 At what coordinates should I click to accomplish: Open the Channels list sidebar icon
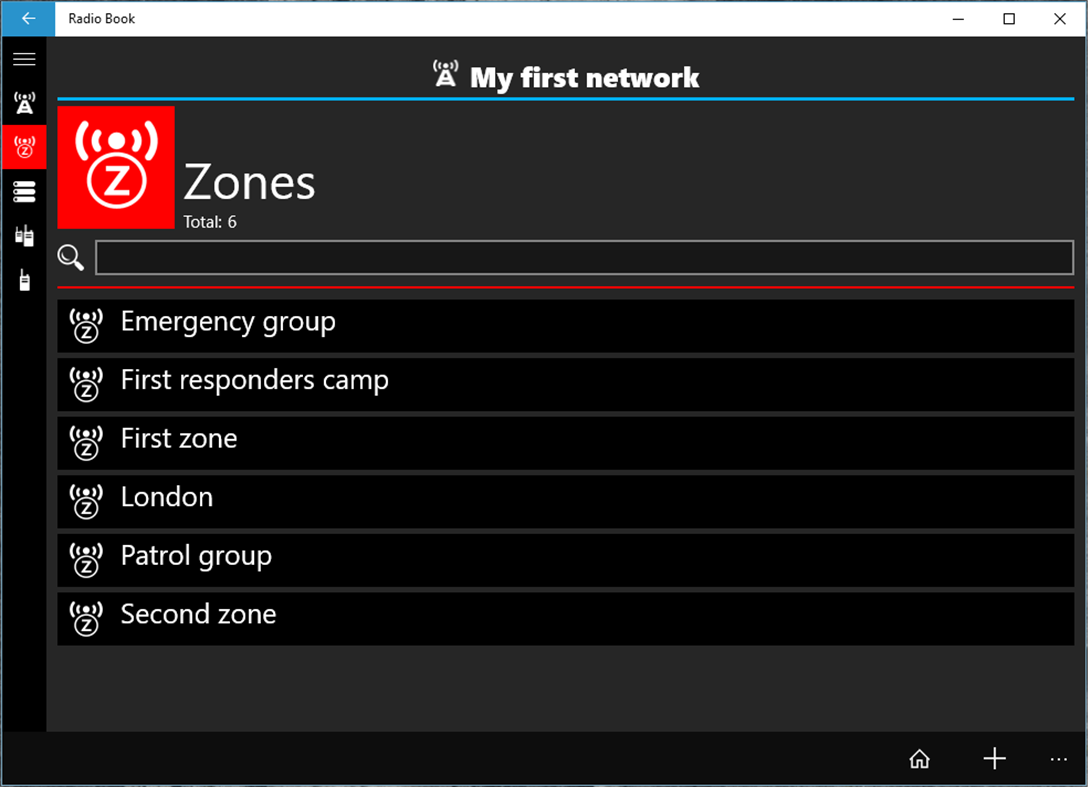point(24,191)
